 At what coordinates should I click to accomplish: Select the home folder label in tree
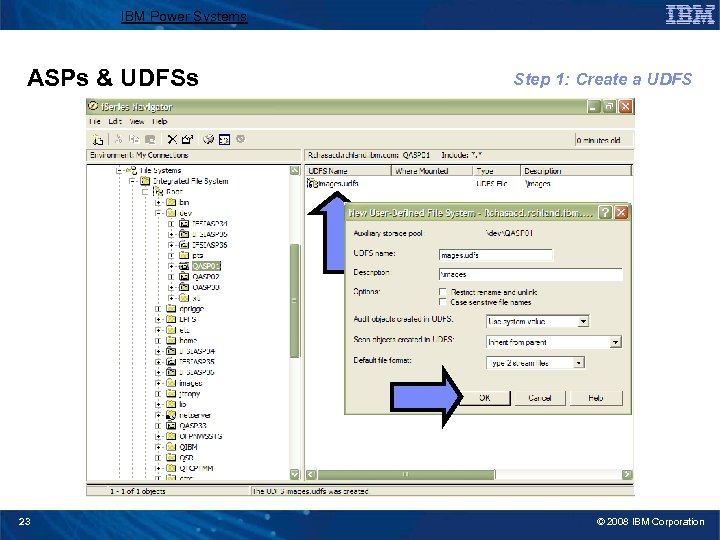[188, 340]
